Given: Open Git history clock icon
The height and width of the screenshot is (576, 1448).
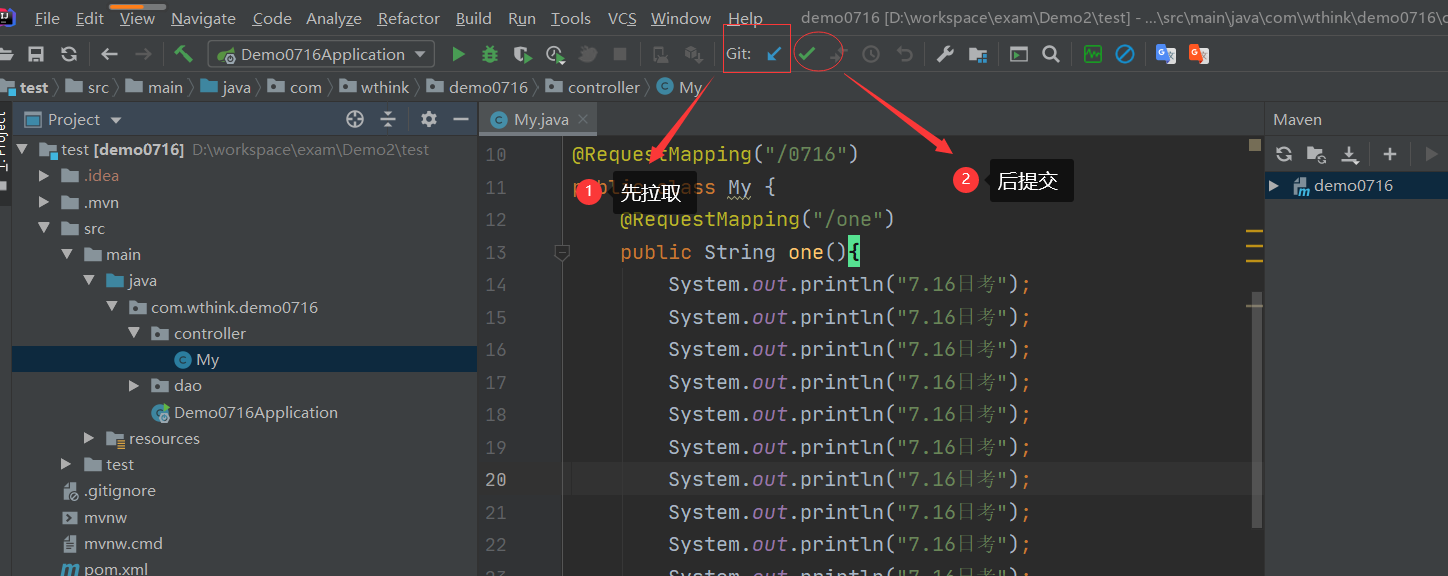Looking at the screenshot, I should pyautogui.click(x=871, y=54).
